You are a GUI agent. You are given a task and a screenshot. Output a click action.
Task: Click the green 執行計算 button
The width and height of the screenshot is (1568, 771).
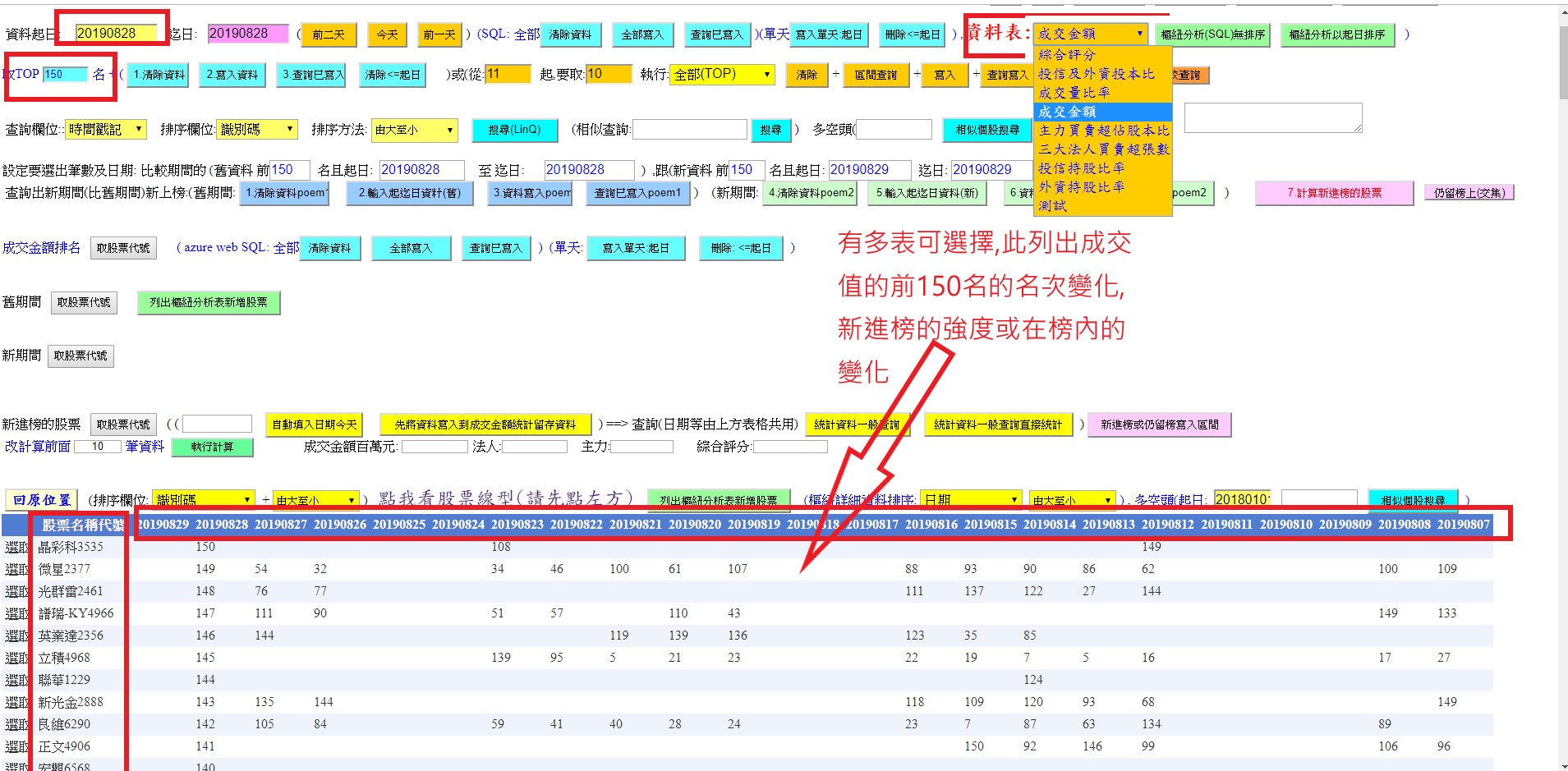tap(212, 447)
